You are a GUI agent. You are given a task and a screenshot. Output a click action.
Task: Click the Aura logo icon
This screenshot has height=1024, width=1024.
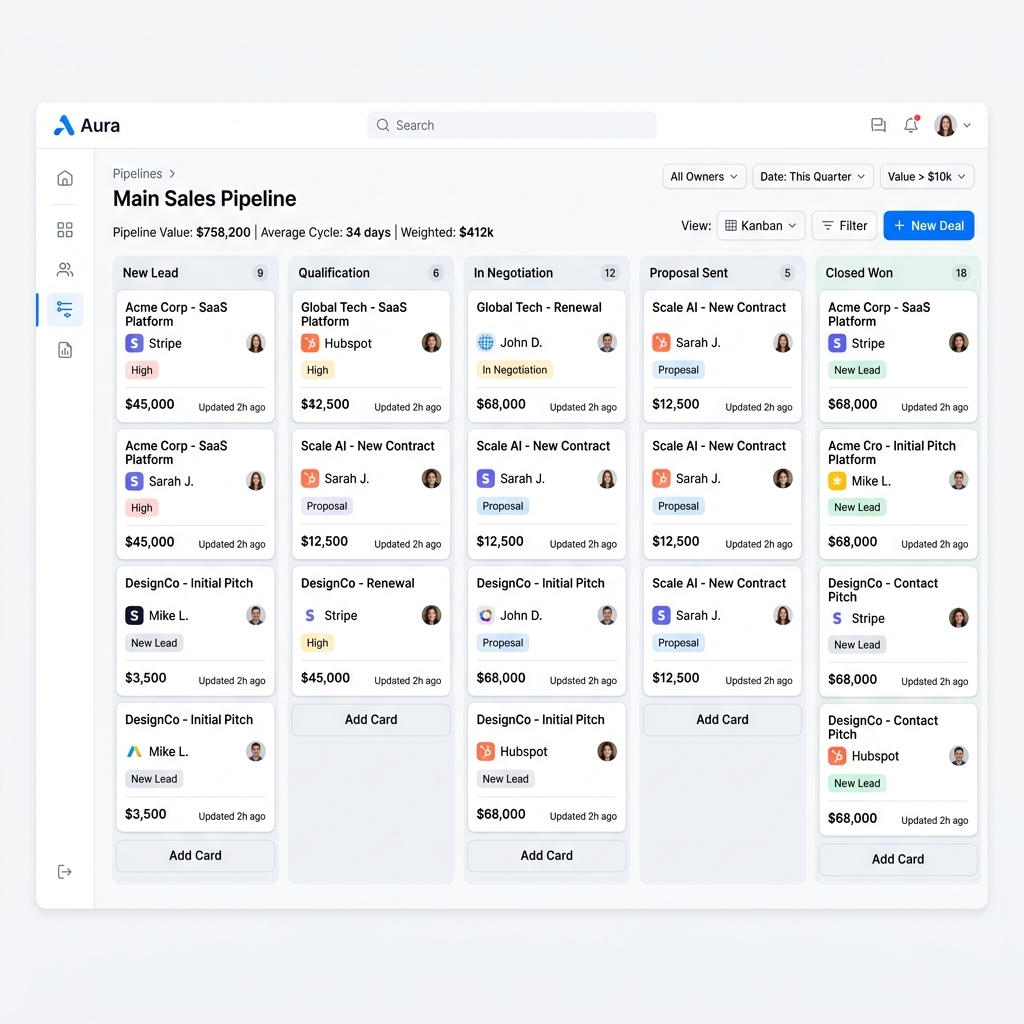(64, 125)
